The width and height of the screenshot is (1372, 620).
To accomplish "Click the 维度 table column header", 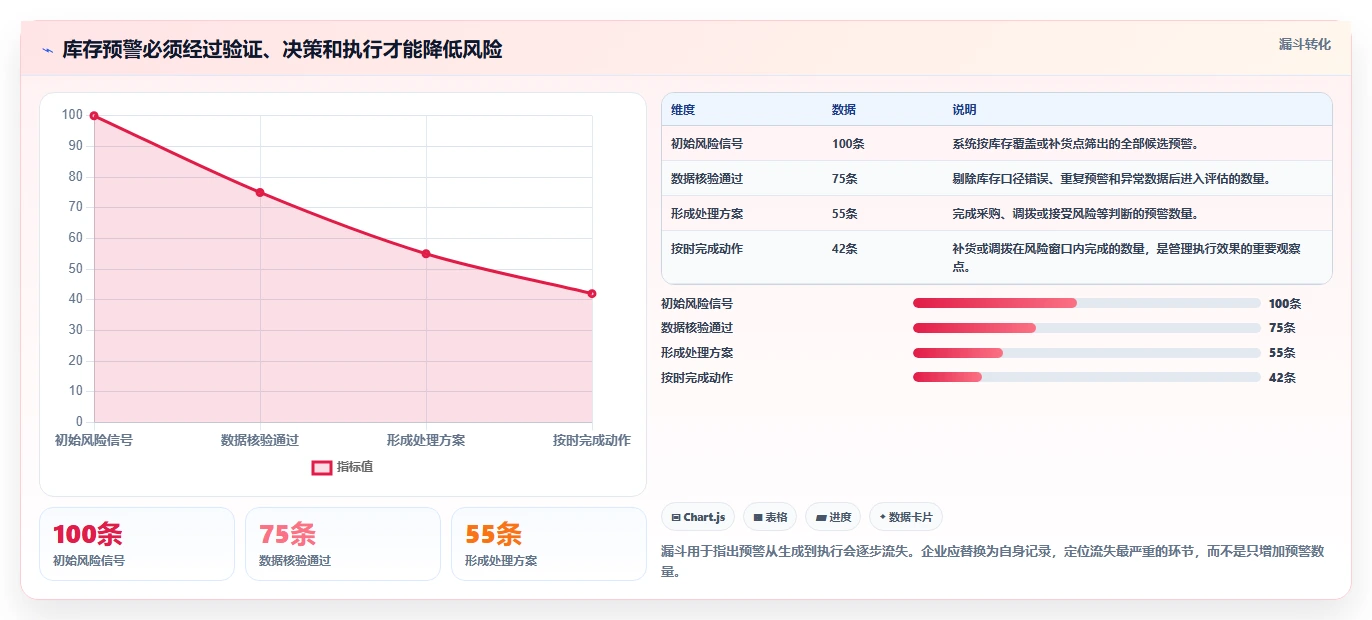I will click(683, 110).
